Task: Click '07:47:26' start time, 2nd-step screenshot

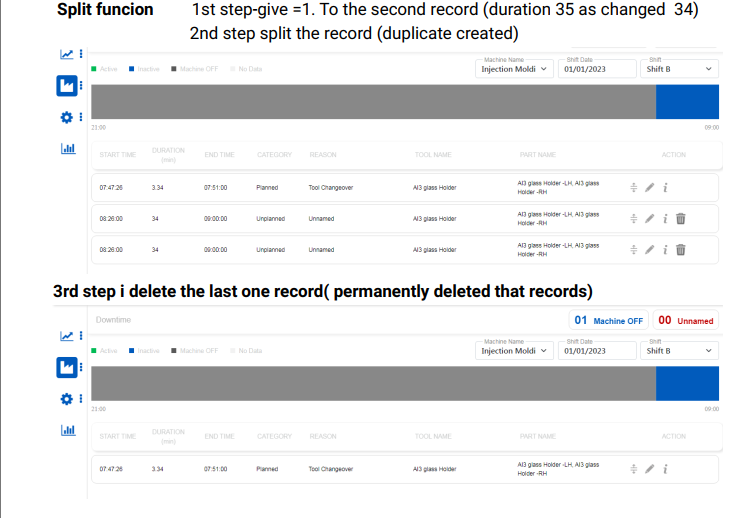Action: 111,188
